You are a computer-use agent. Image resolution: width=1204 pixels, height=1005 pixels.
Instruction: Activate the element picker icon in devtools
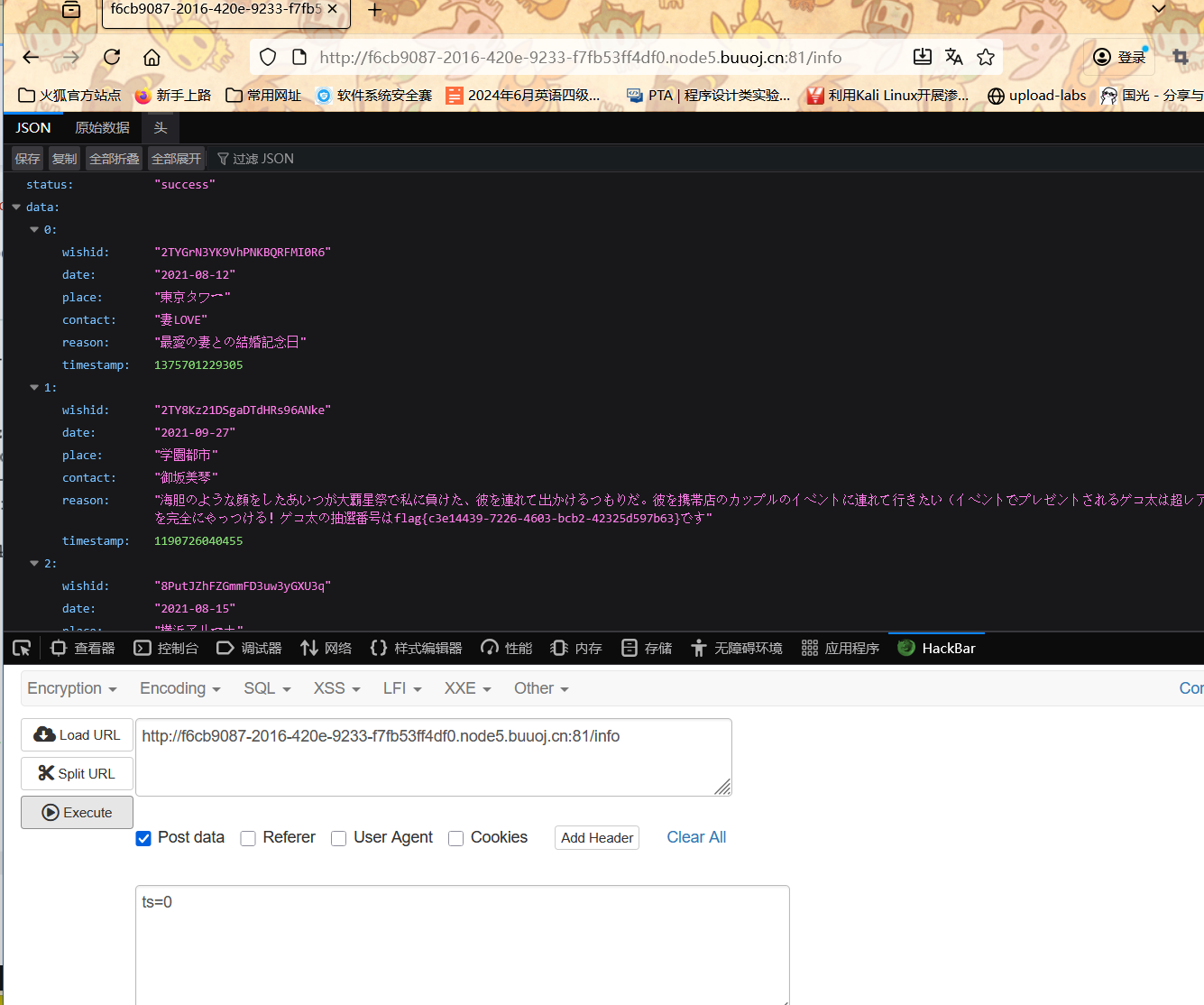coord(22,648)
